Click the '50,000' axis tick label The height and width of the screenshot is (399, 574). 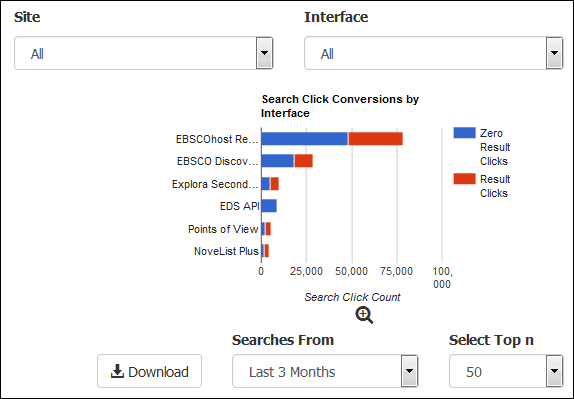click(351, 271)
